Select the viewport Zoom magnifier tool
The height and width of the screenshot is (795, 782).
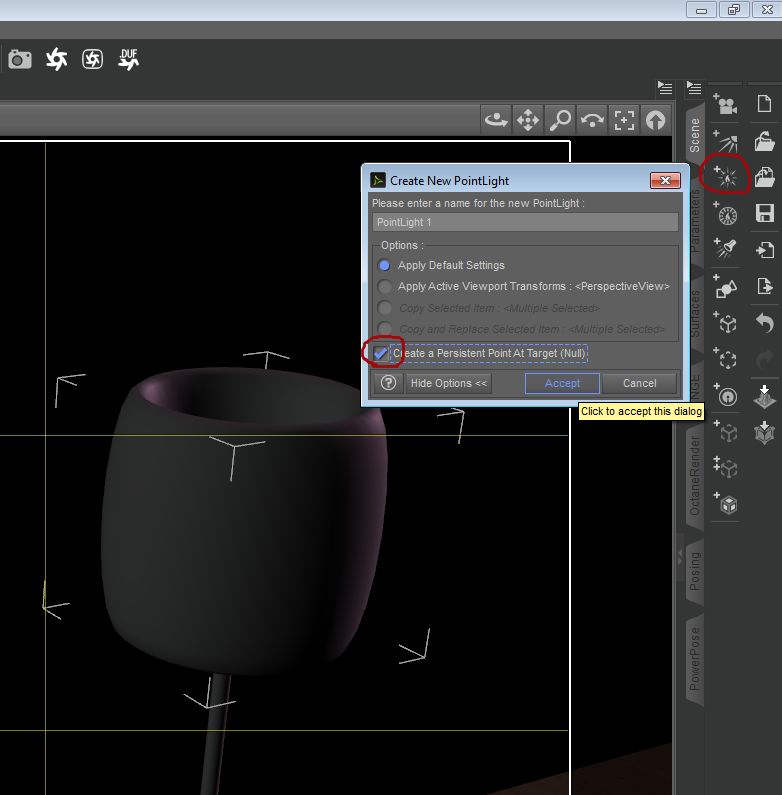tap(560, 121)
